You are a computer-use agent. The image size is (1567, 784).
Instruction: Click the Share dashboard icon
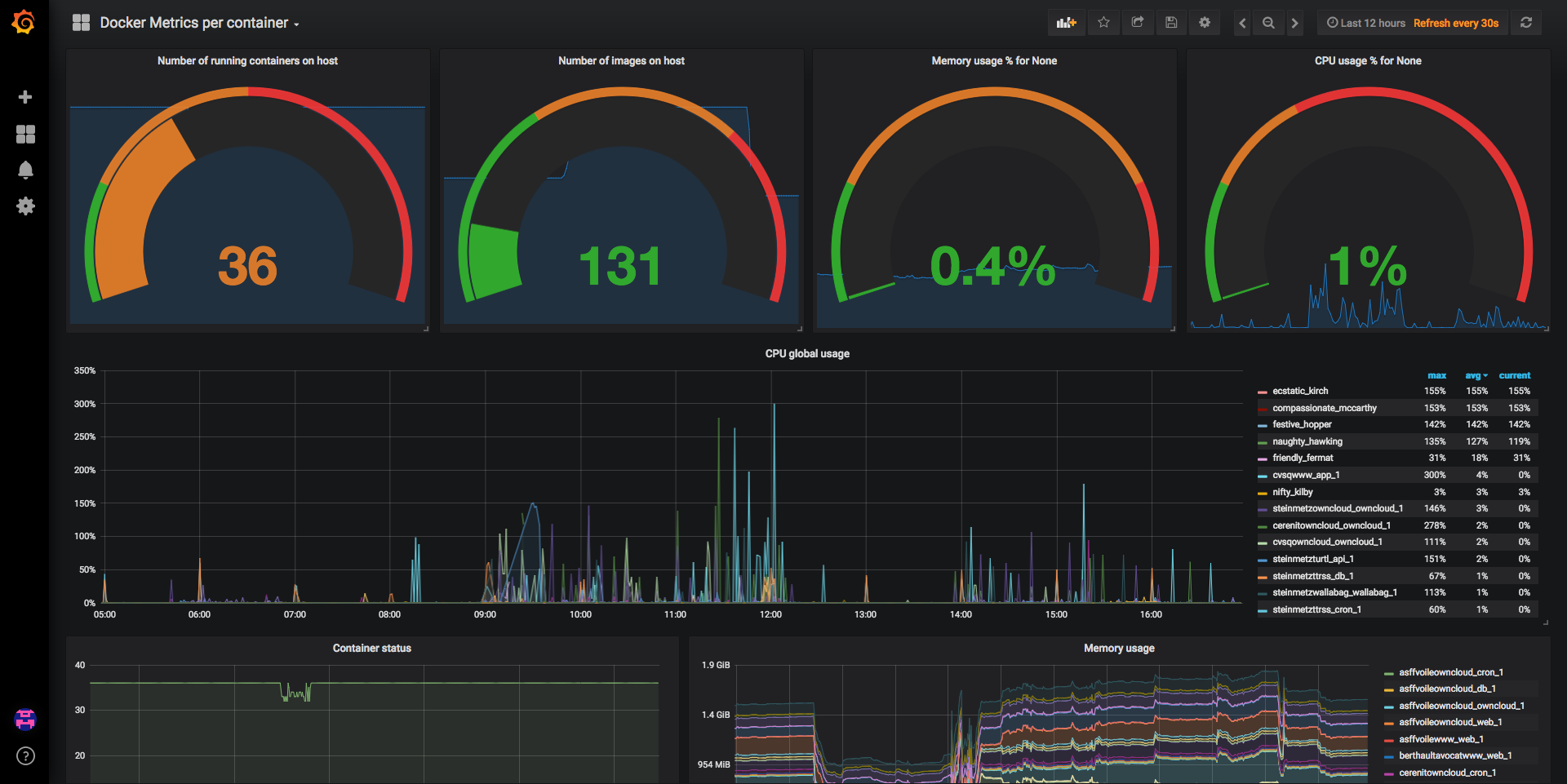(1138, 23)
